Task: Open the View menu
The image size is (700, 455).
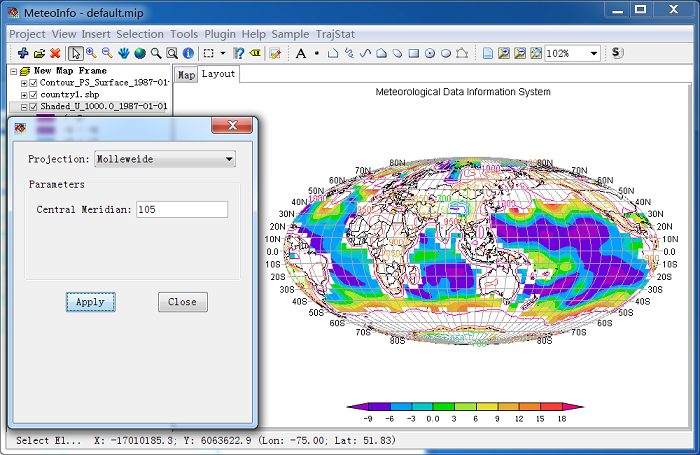Action: point(64,34)
